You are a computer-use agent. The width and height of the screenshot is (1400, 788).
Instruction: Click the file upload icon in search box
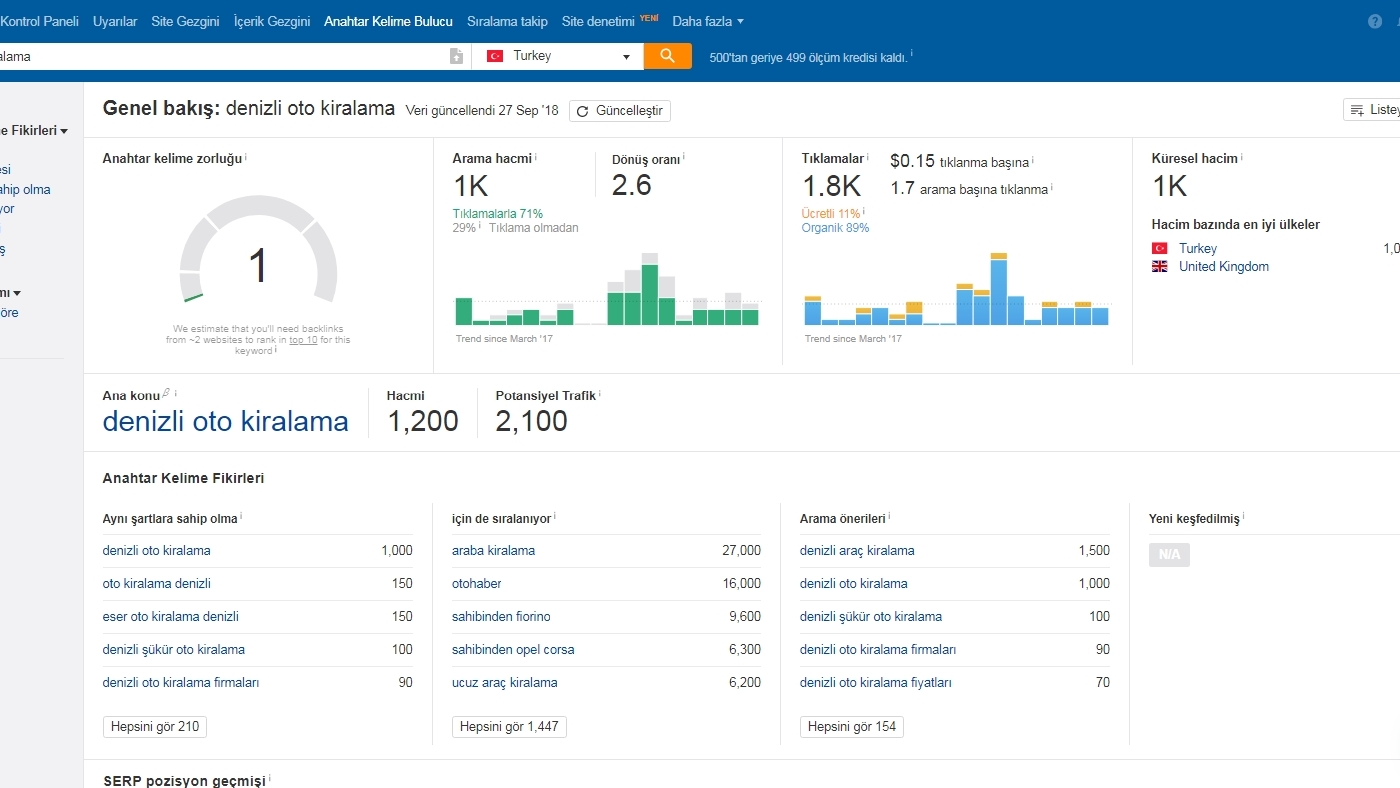(x=456, y=57)
